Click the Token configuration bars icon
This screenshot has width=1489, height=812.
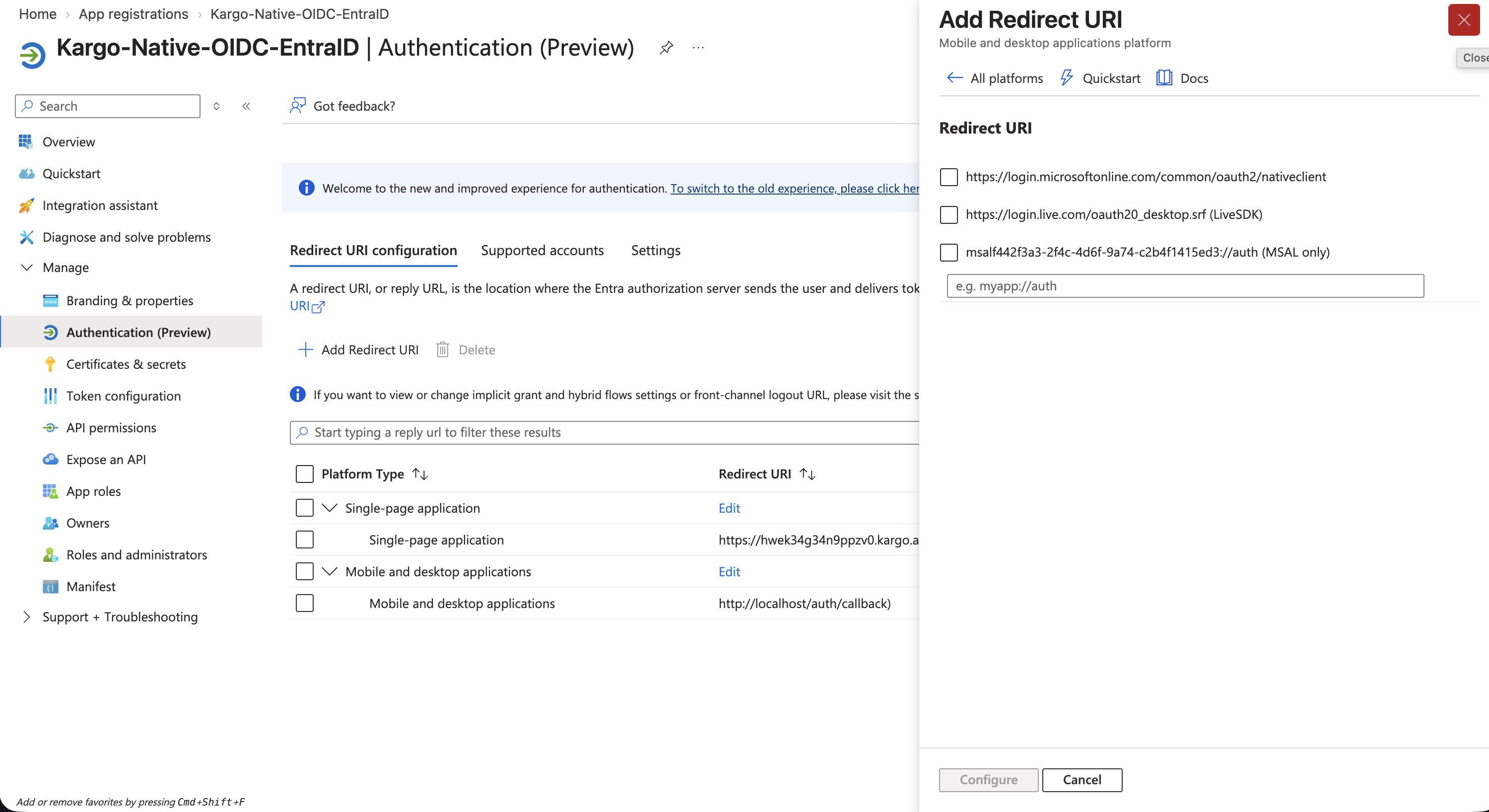pos(50,396)
